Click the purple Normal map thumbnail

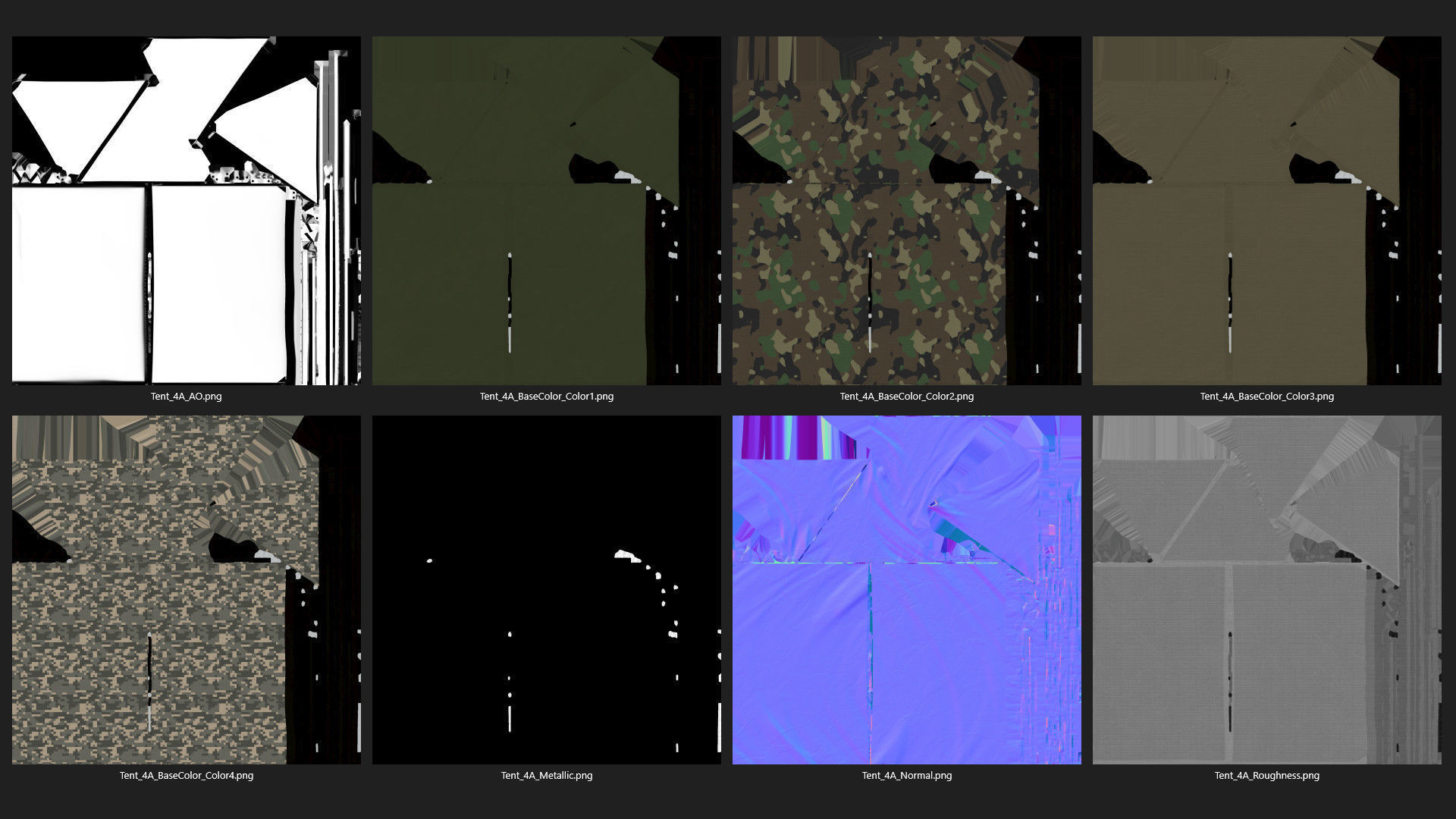pyautogui.click(x=906, y=589)
